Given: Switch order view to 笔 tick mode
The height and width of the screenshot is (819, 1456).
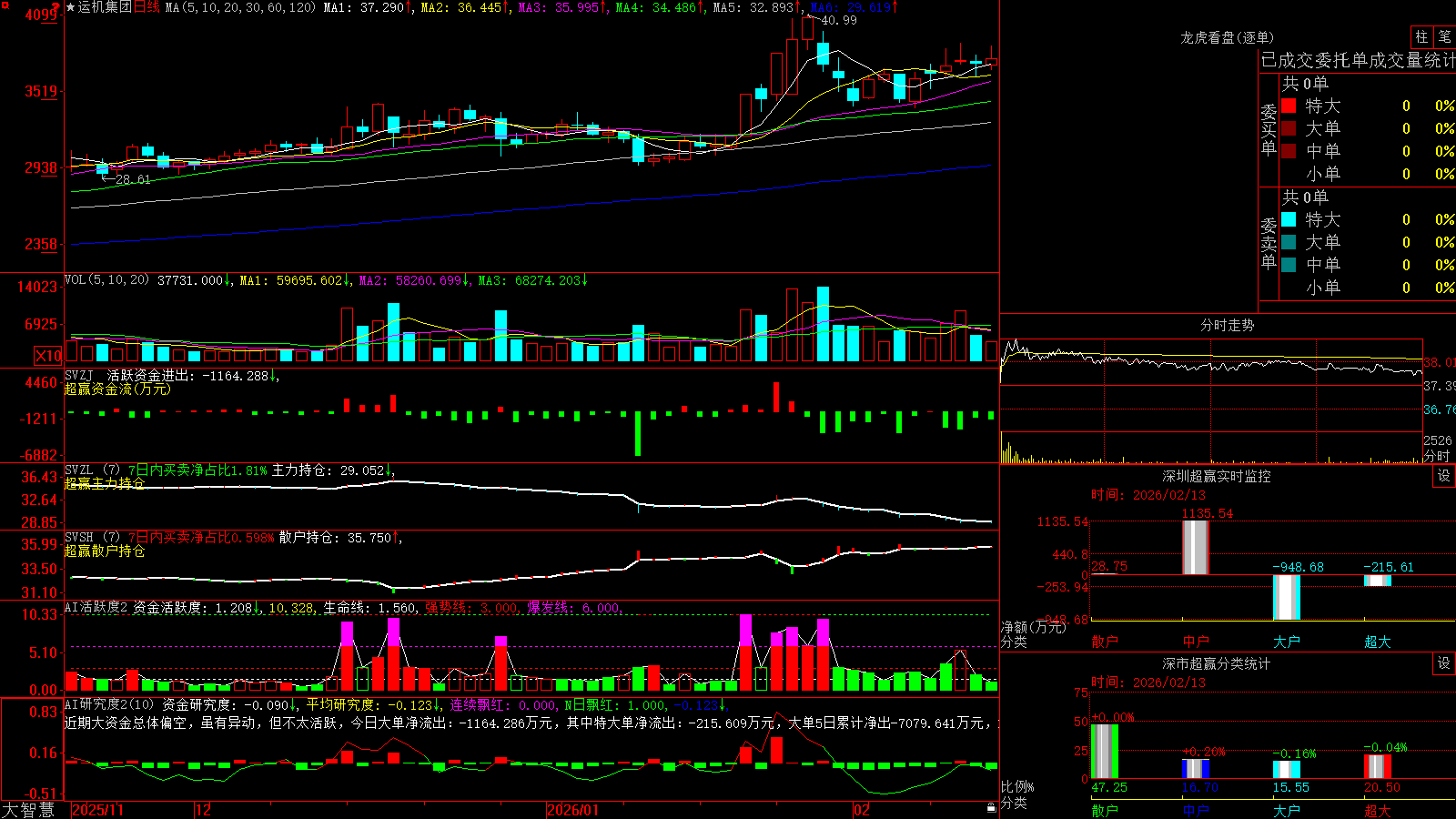Looking at the screenshot, I should tap(1445, 37).
